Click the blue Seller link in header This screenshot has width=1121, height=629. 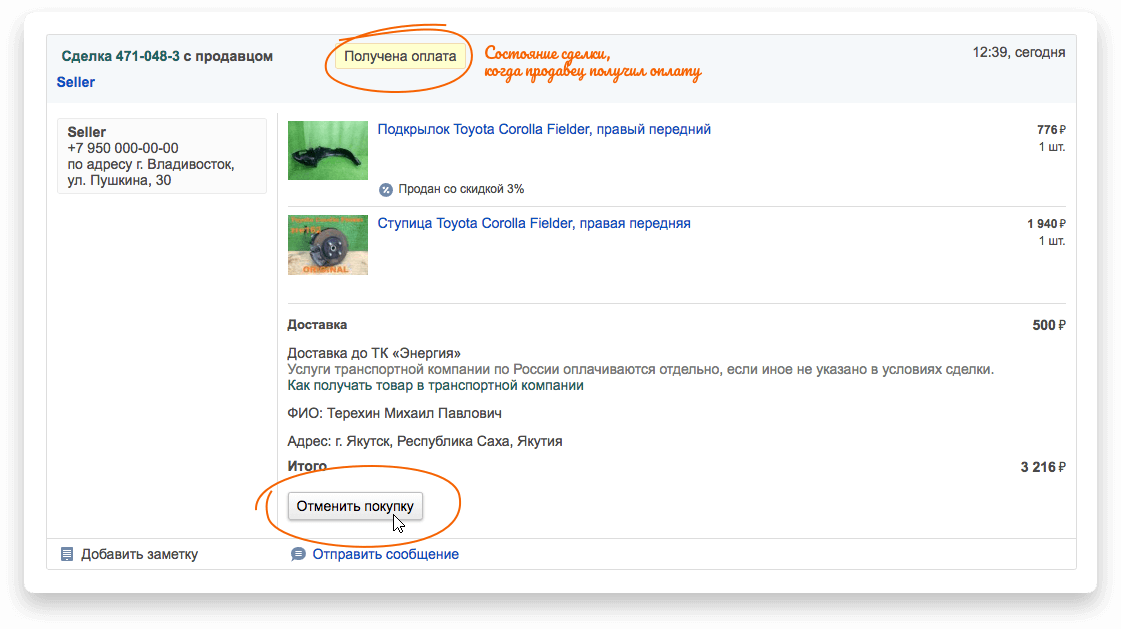click(x=76, y=82)
